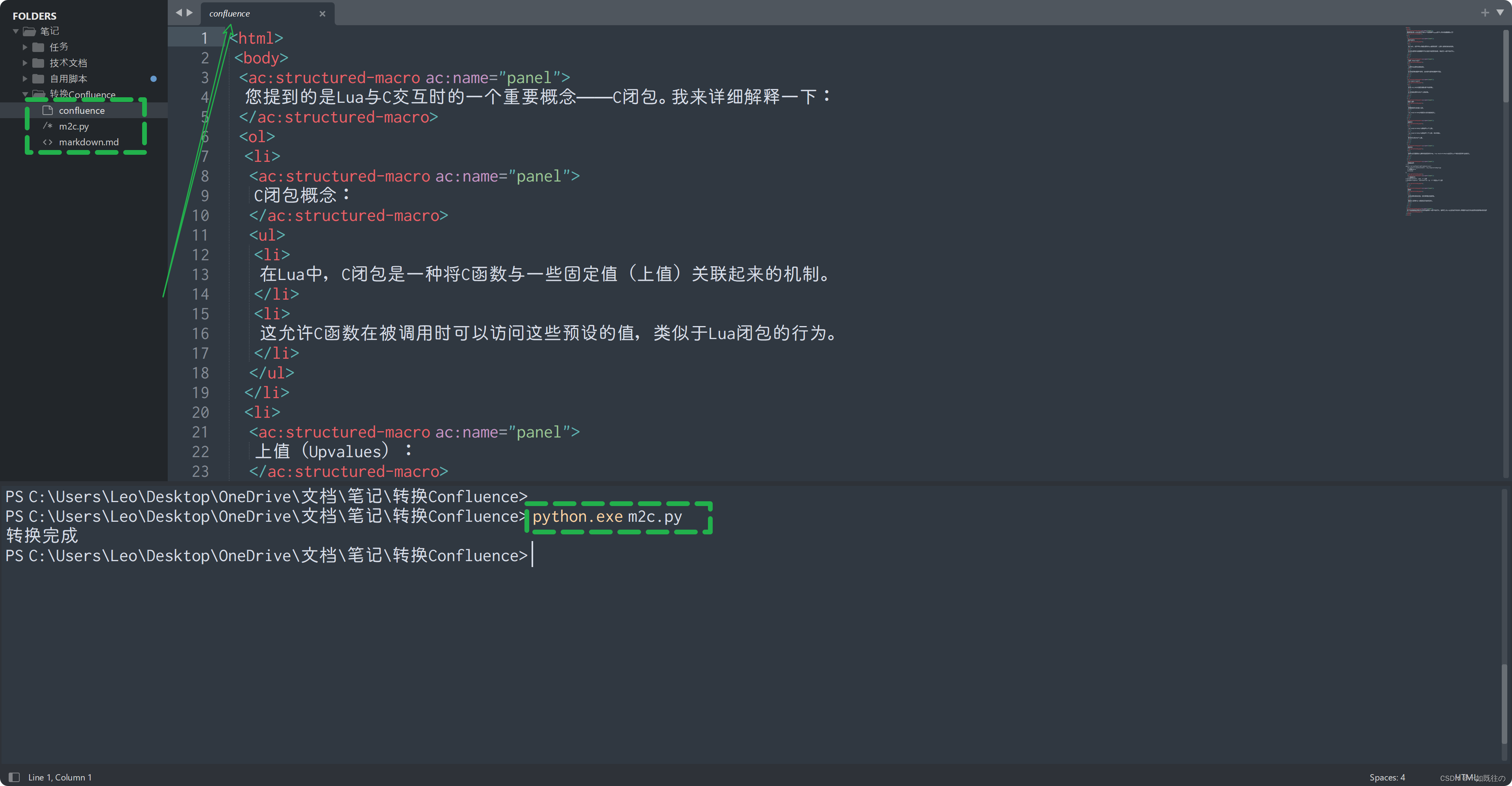The height and width of the screenshot is (786, 1512).
Task: Collapse the 转换Confluence folder arrow
Action: [x=25, y=95]
